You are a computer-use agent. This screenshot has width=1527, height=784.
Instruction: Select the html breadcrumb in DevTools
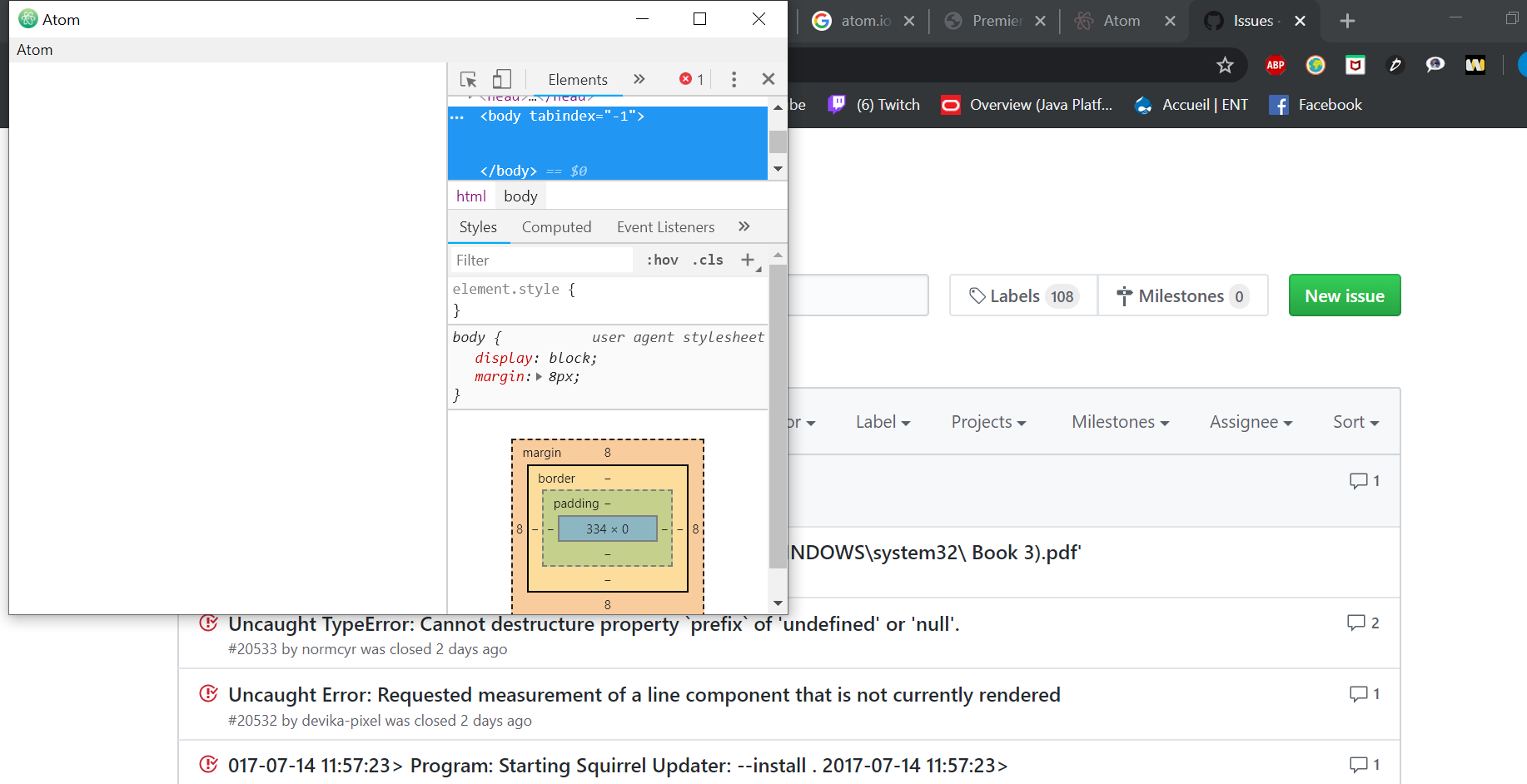[x=471, y=196]
